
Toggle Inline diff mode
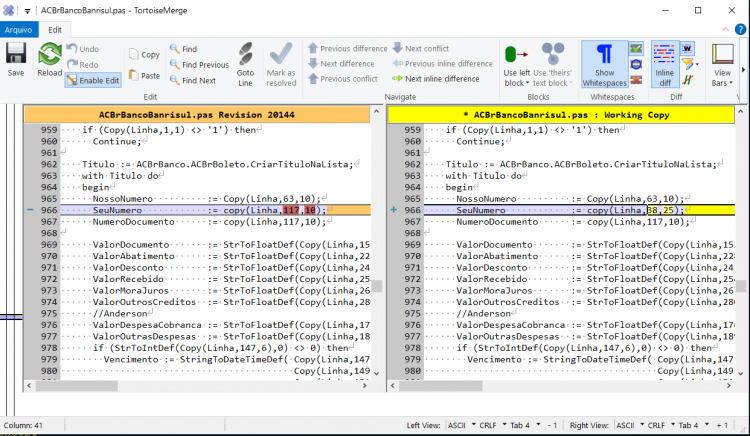point(664,65)
